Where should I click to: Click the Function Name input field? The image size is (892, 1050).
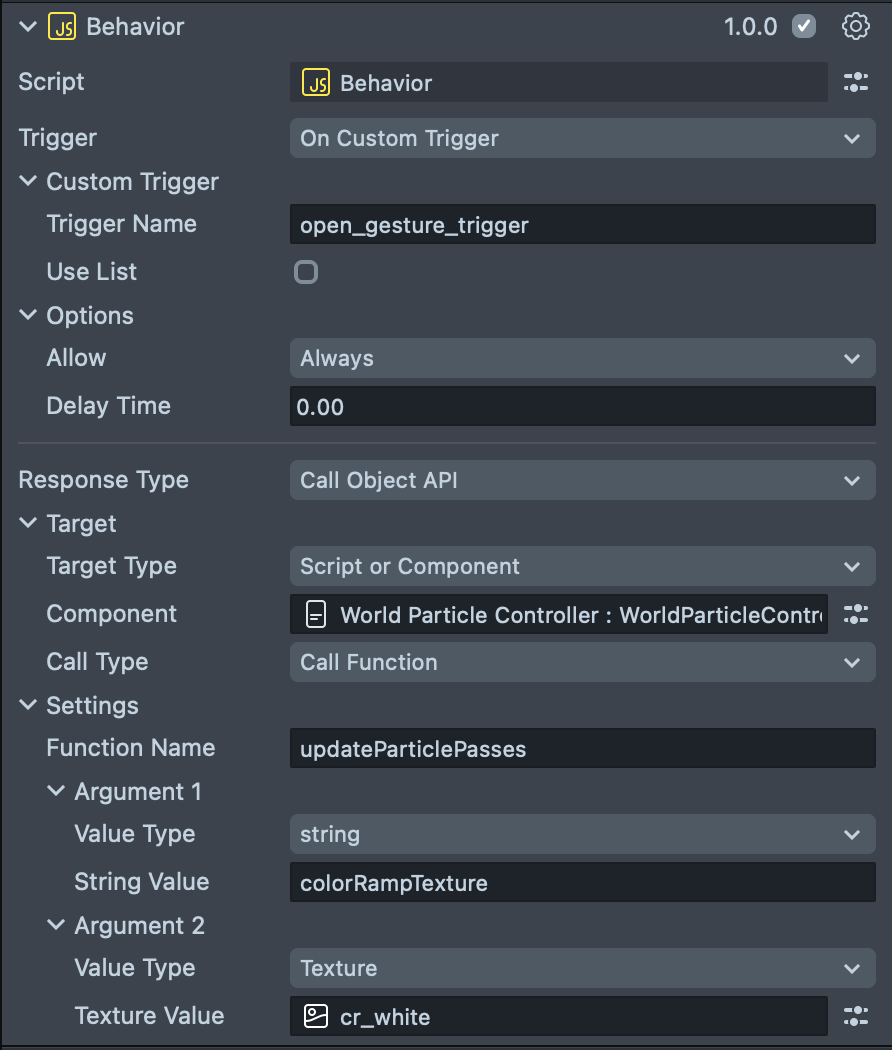coord(582,749)
